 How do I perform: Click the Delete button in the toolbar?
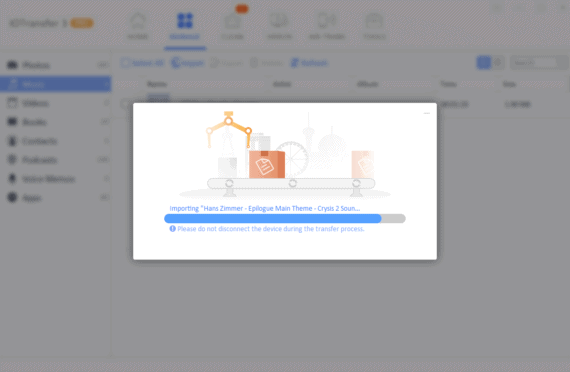point(267,63)
